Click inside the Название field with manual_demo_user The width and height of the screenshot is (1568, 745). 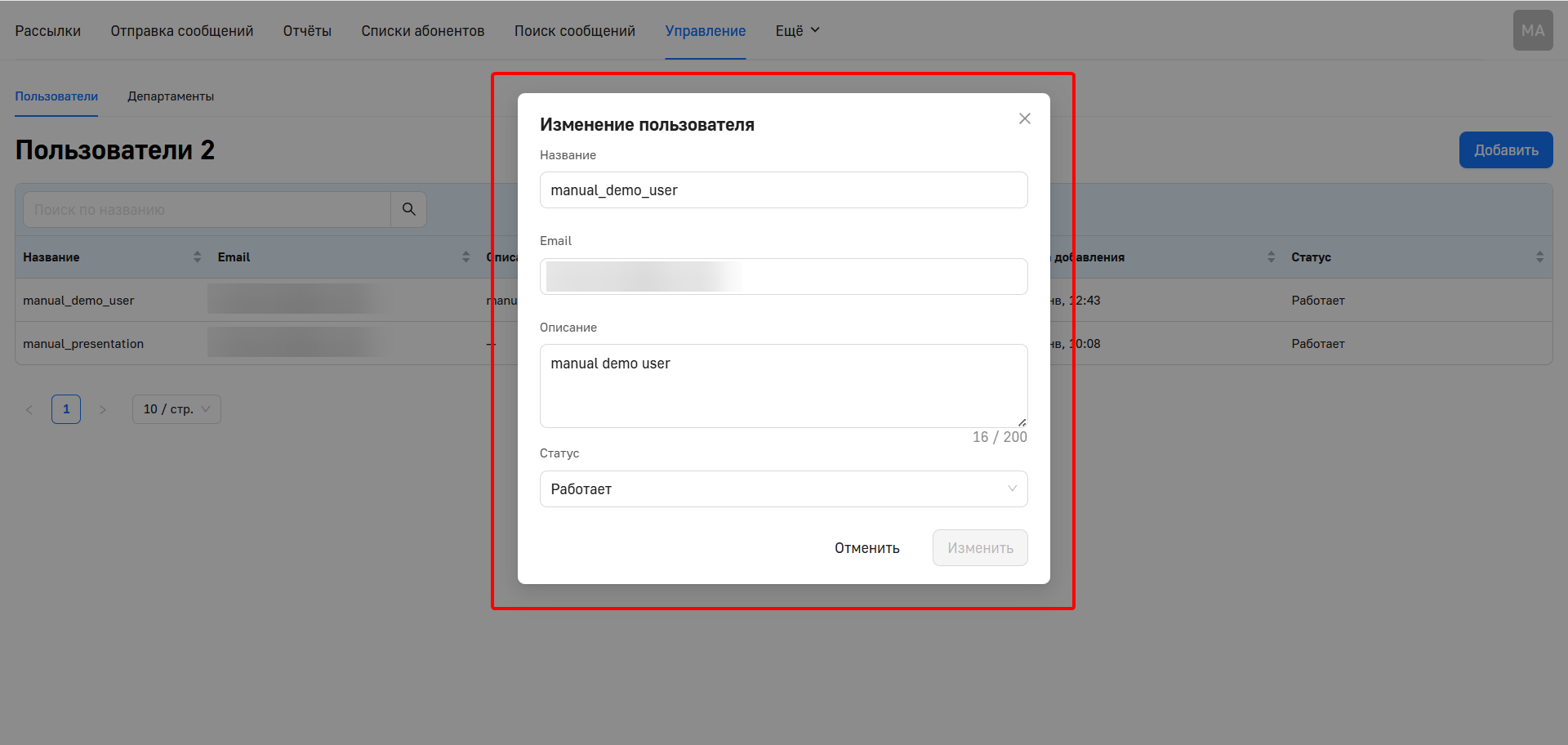tap(783, 190)
